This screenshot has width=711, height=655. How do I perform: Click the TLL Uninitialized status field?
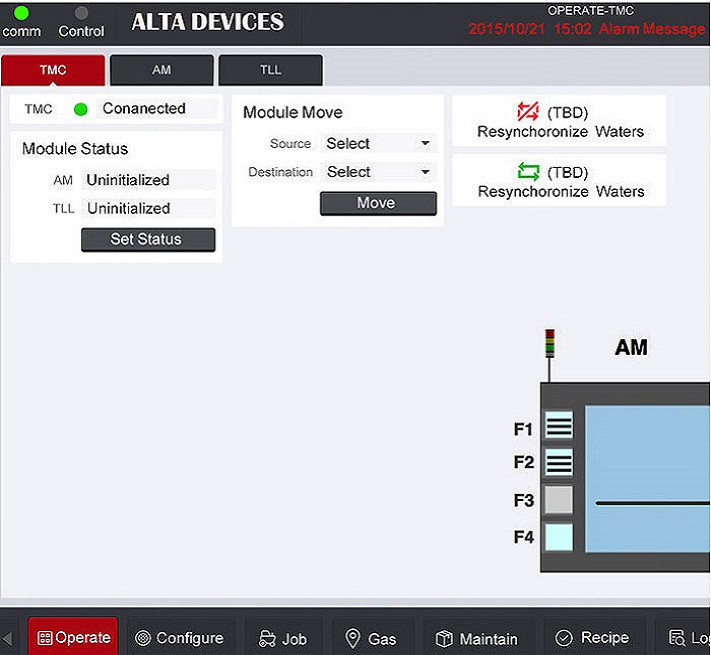[149, 209]
